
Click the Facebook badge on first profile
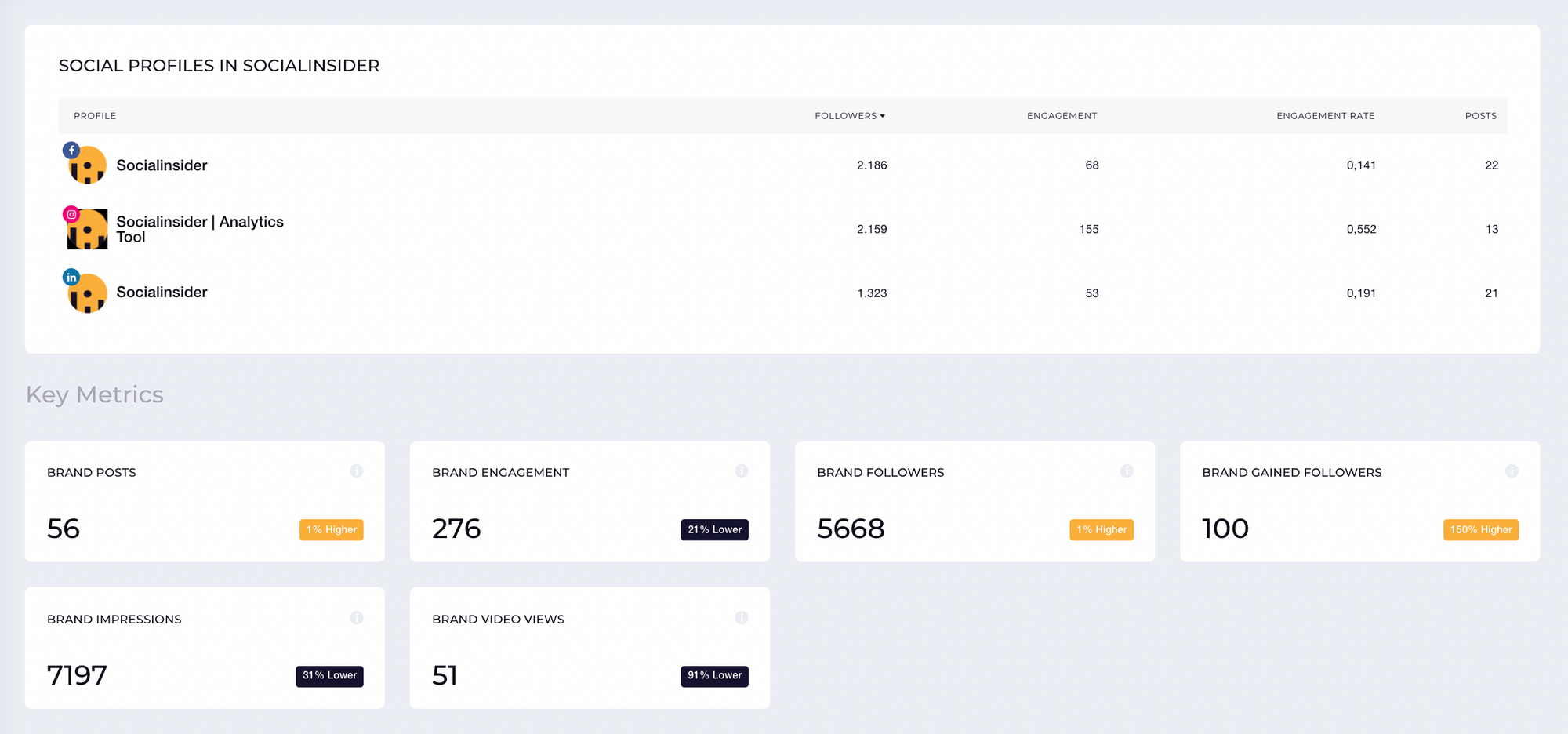tap(71, 150)
